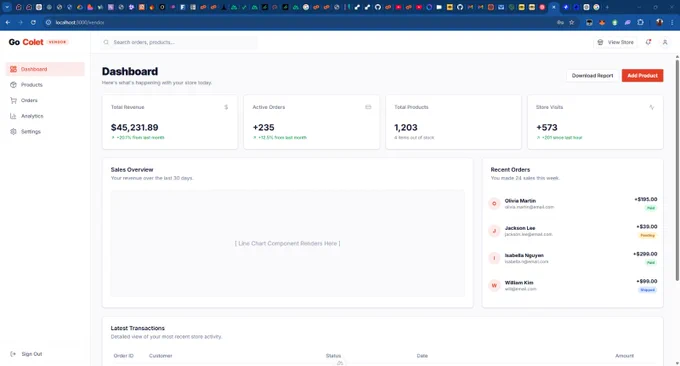
Task: Open the Extensions puzzle-piece menu
Action: click(641, 22)
